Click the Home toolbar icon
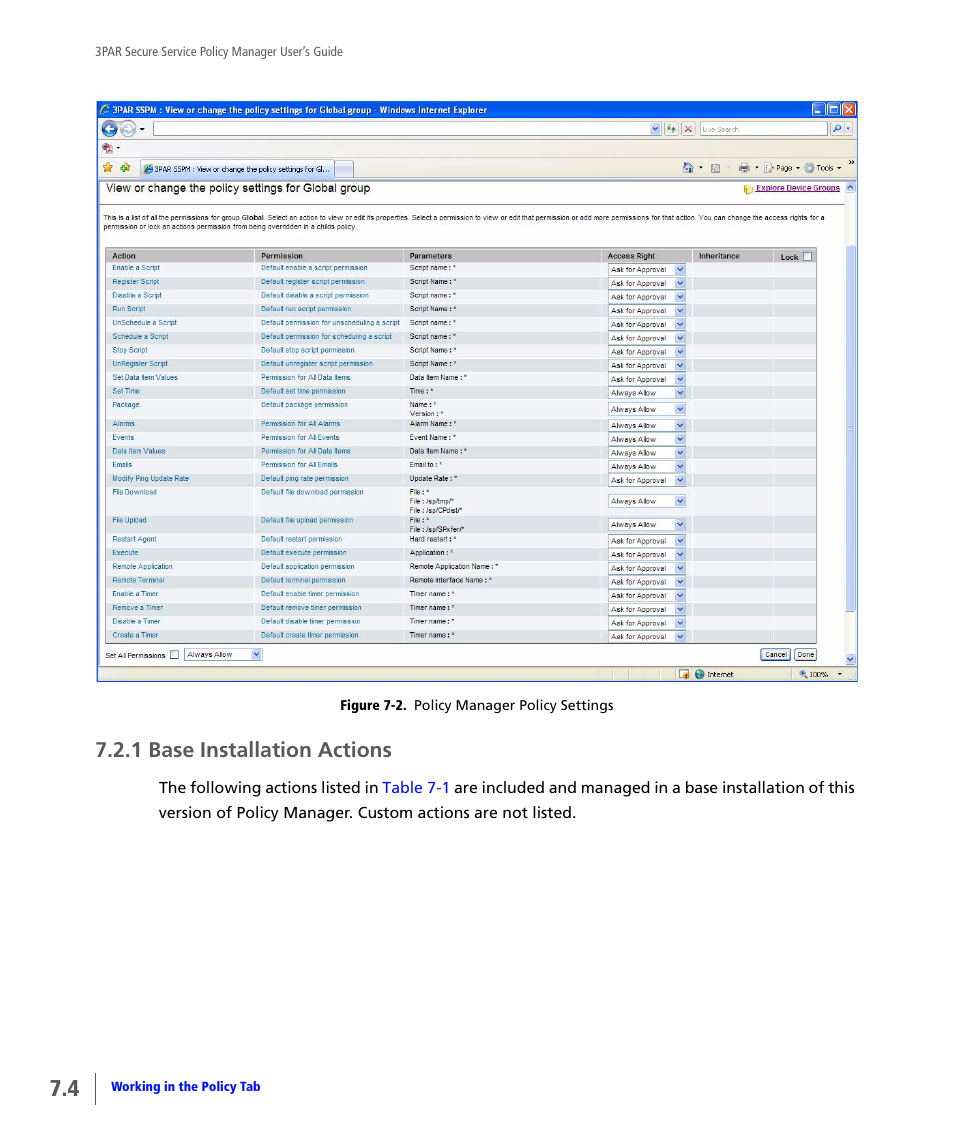954x1145 pixels. point(688,168)
